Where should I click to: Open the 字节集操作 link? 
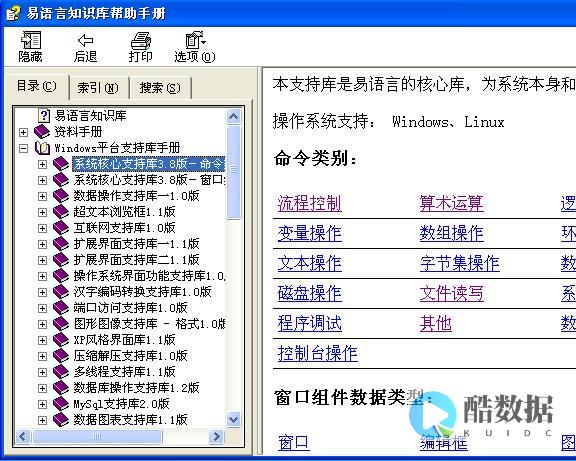[460, 263]
